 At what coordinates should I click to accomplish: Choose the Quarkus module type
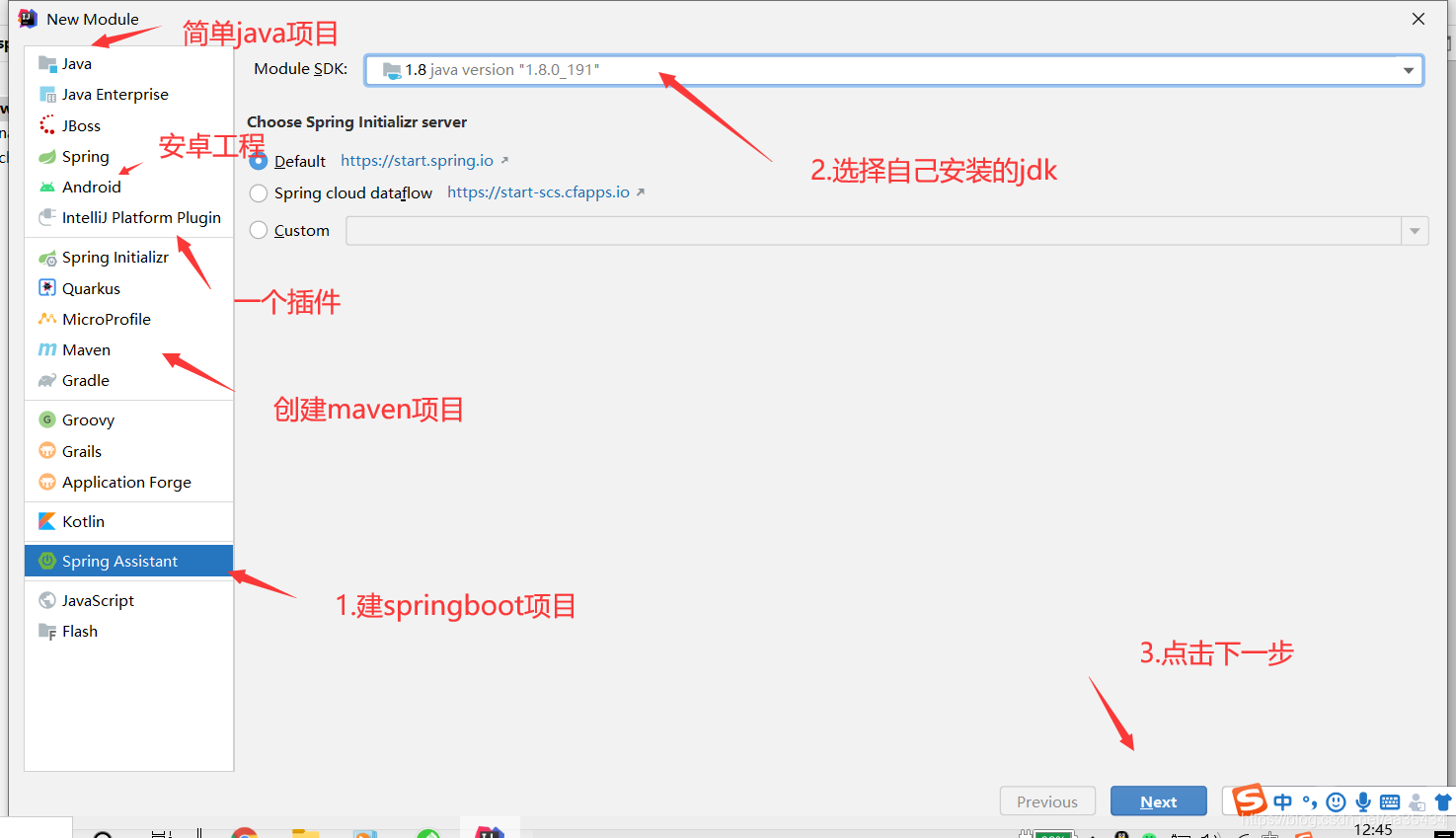click(128, 288)
